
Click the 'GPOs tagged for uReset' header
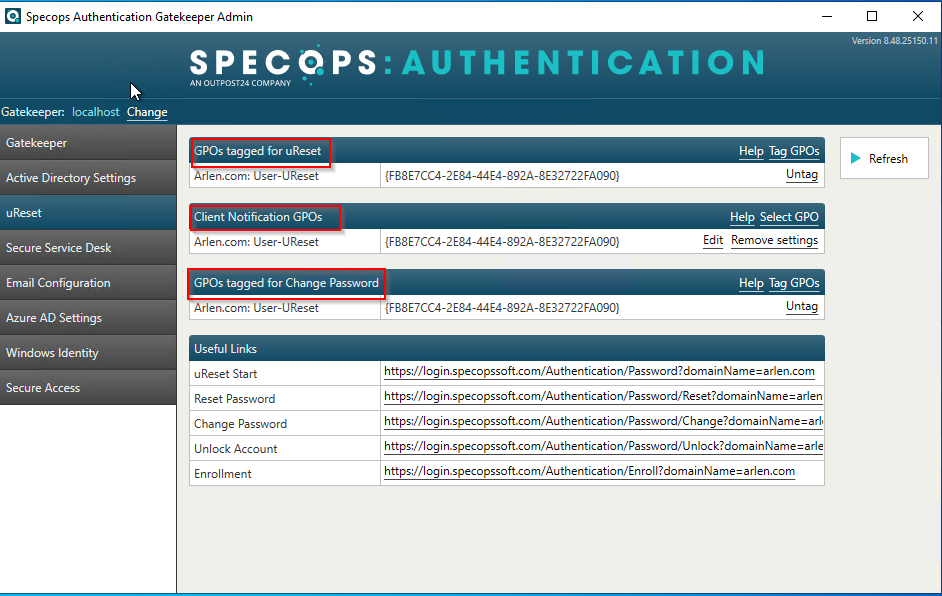tap(257, 151)
